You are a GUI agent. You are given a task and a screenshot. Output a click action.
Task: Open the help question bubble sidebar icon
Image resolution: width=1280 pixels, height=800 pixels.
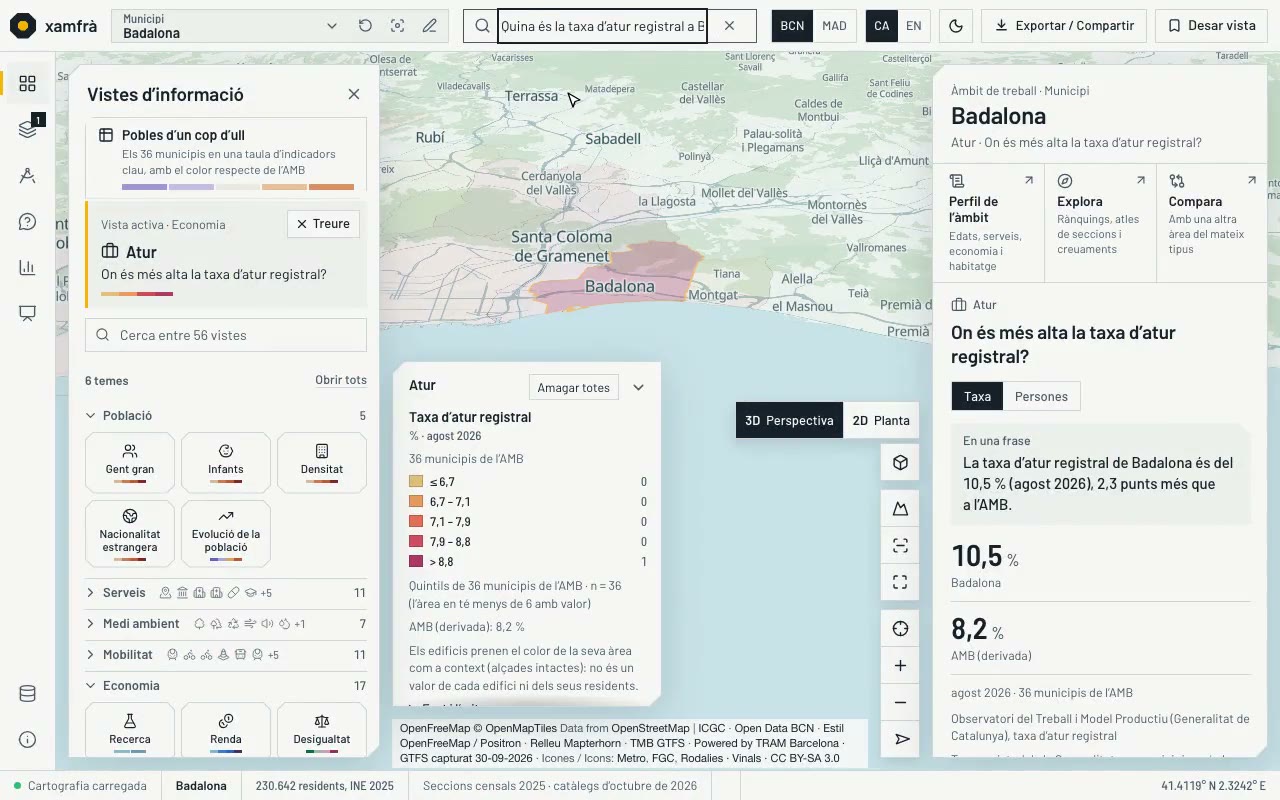[x=27, y=222]
